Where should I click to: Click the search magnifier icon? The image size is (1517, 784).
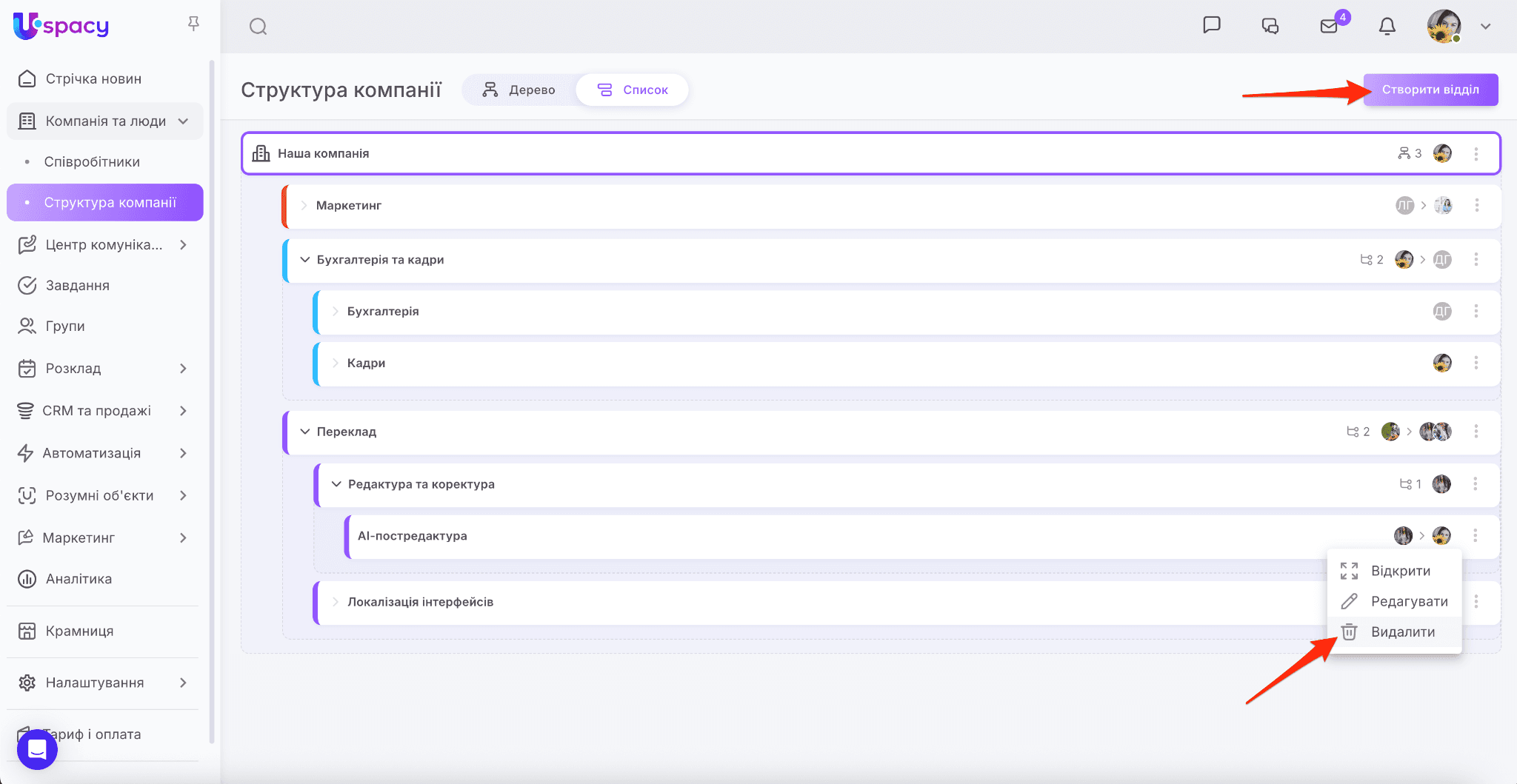point(258,27)
